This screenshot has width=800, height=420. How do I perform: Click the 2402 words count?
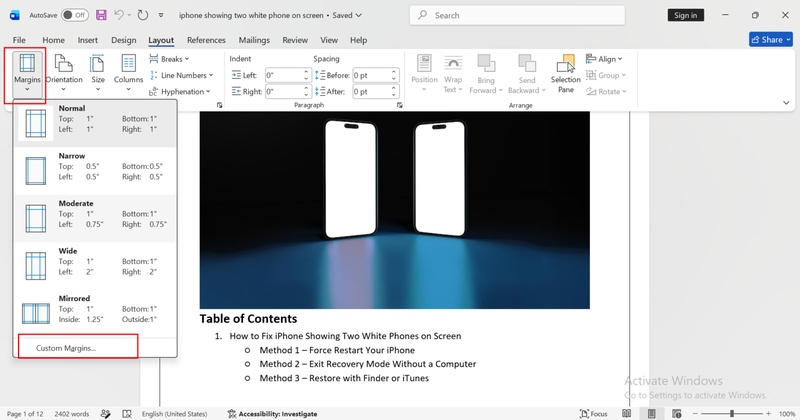(x=71, y=414)
